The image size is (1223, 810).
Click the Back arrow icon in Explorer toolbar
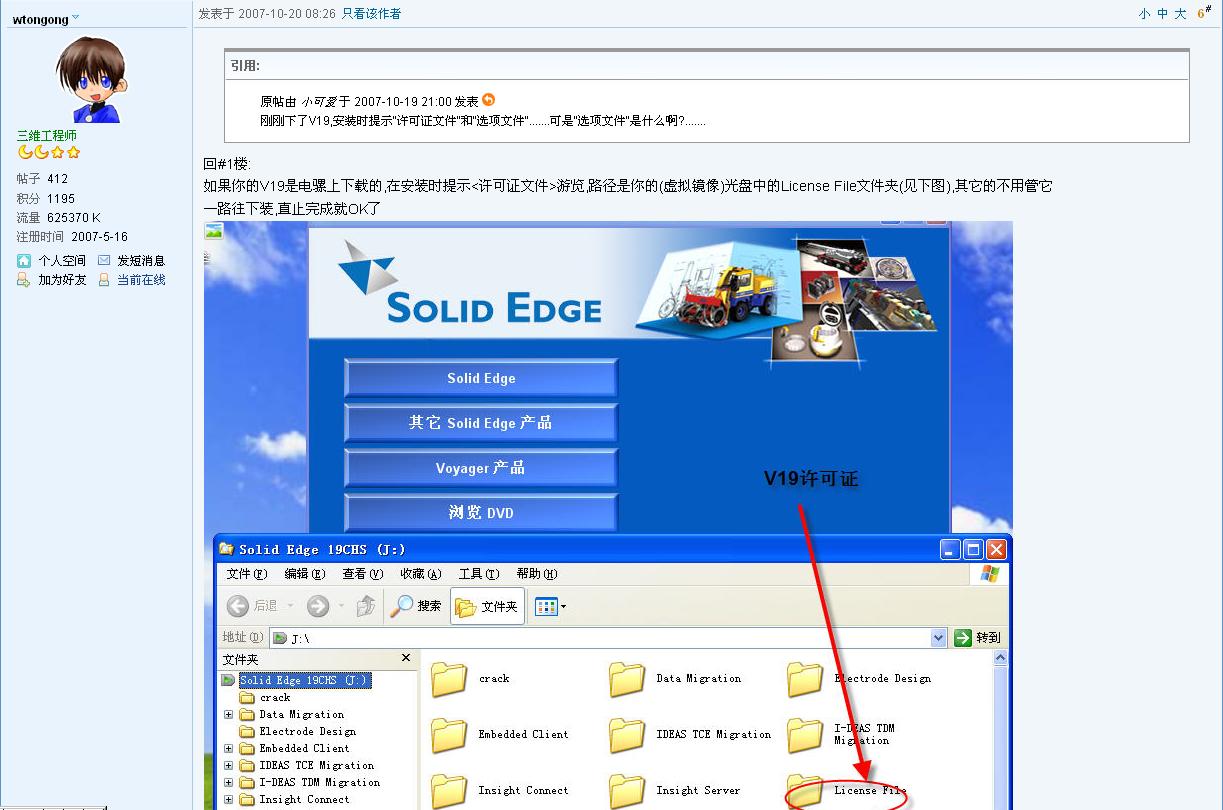[238, 606]
